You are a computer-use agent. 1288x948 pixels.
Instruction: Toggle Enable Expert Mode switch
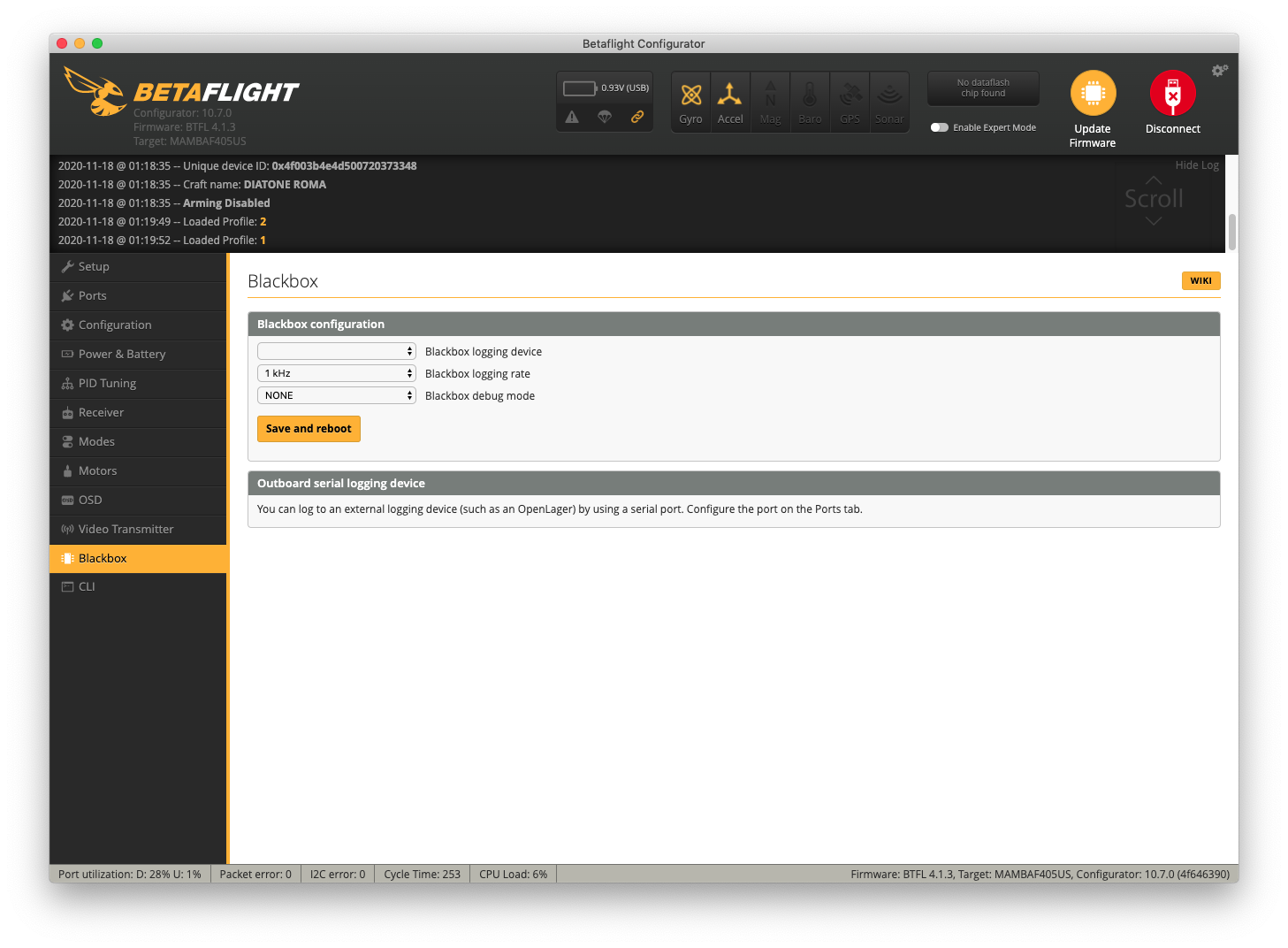point(939,127)
